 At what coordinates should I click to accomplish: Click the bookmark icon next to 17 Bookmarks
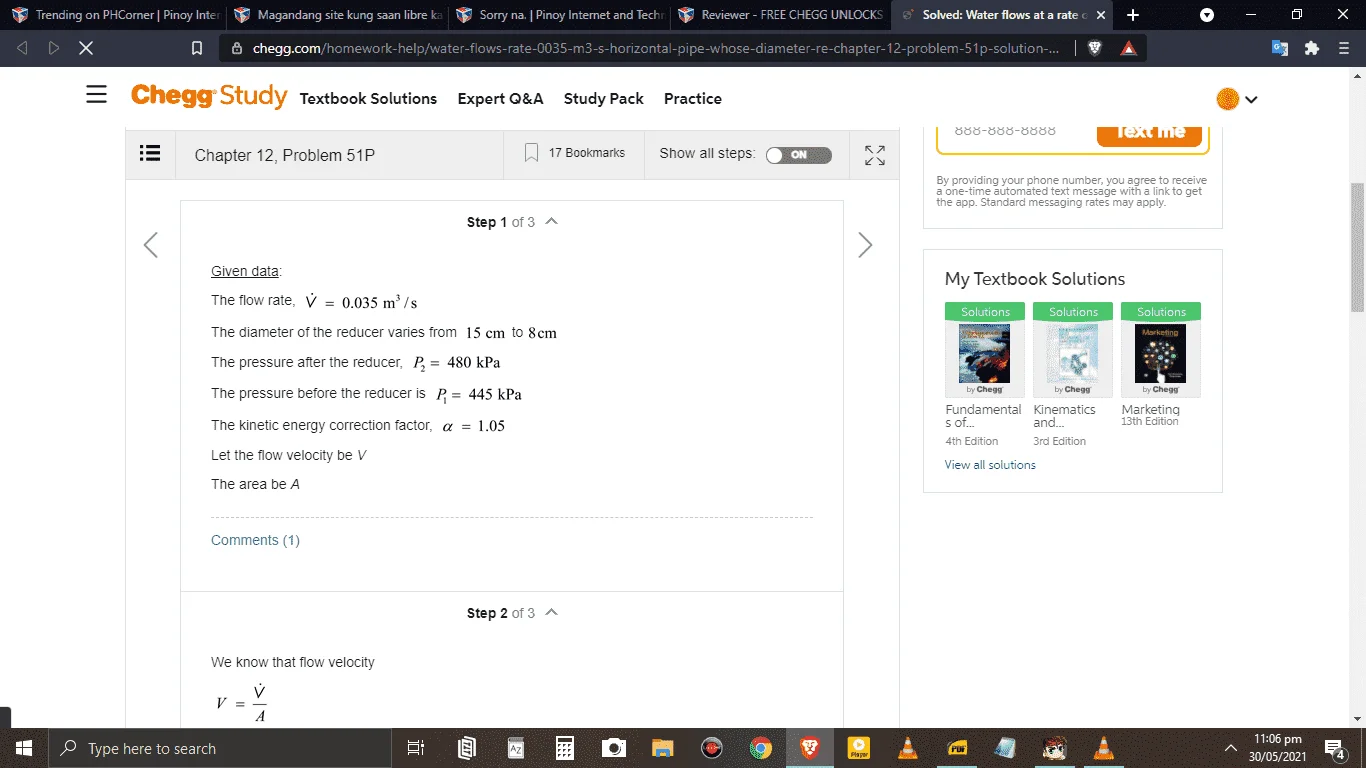tap(531, 153)
